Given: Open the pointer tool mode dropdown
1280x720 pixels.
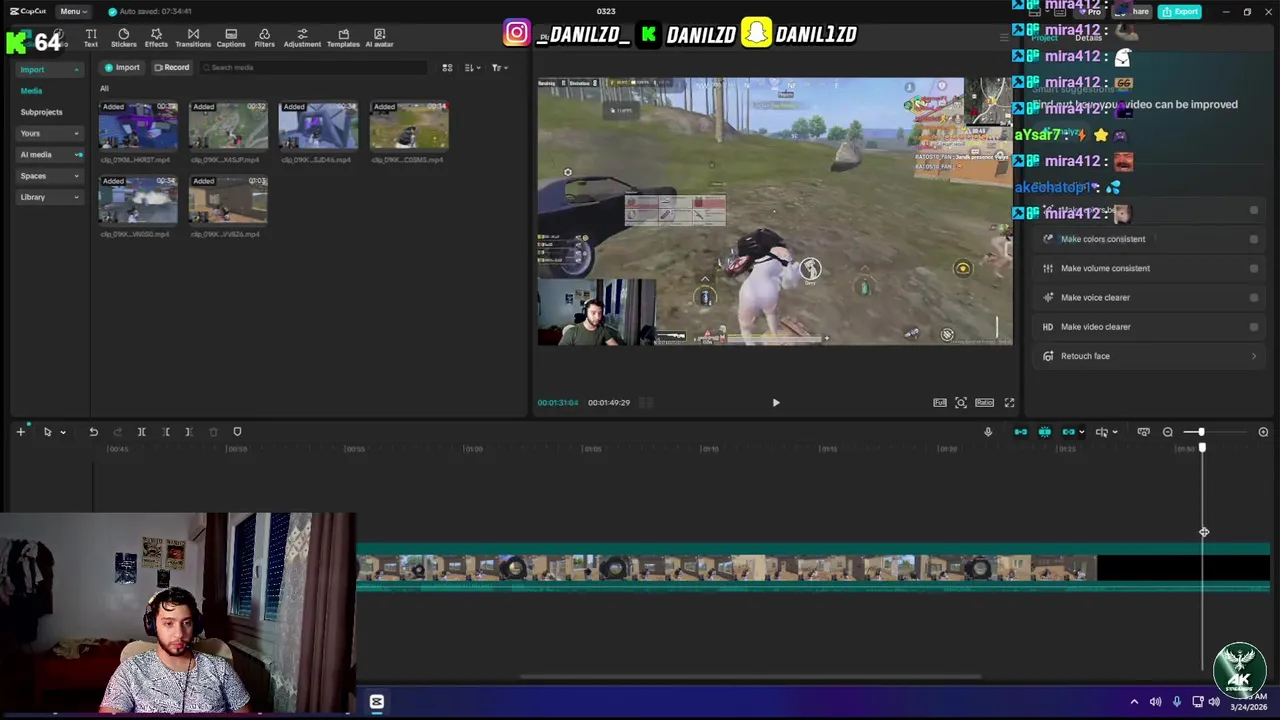Looking at the screenshot, I should 62,432.
